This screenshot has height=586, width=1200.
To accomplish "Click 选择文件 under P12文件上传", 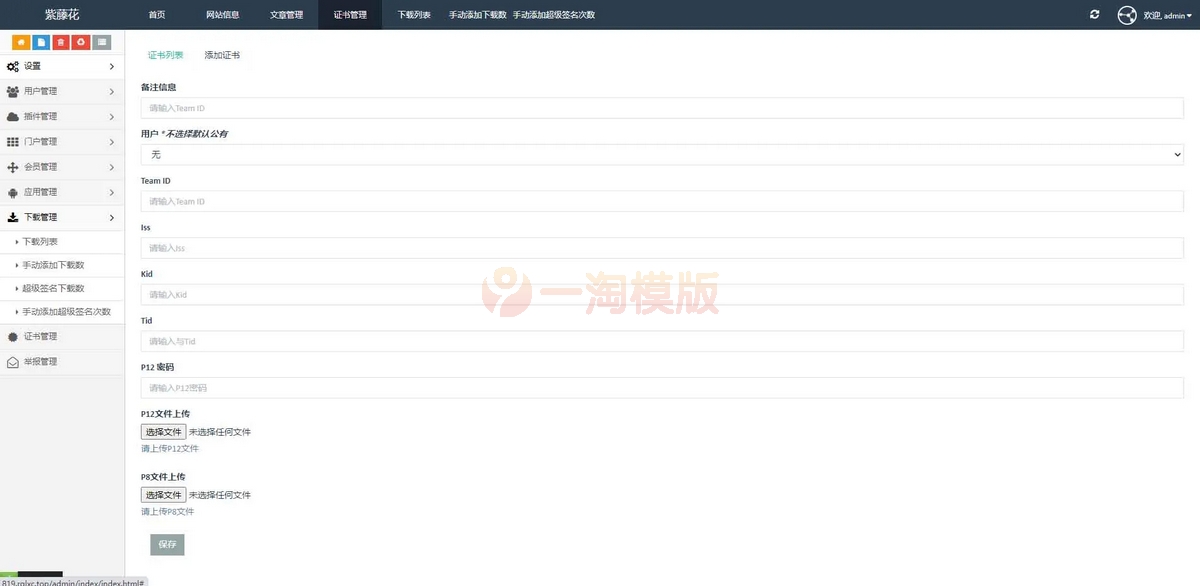I will pos(162,431).
